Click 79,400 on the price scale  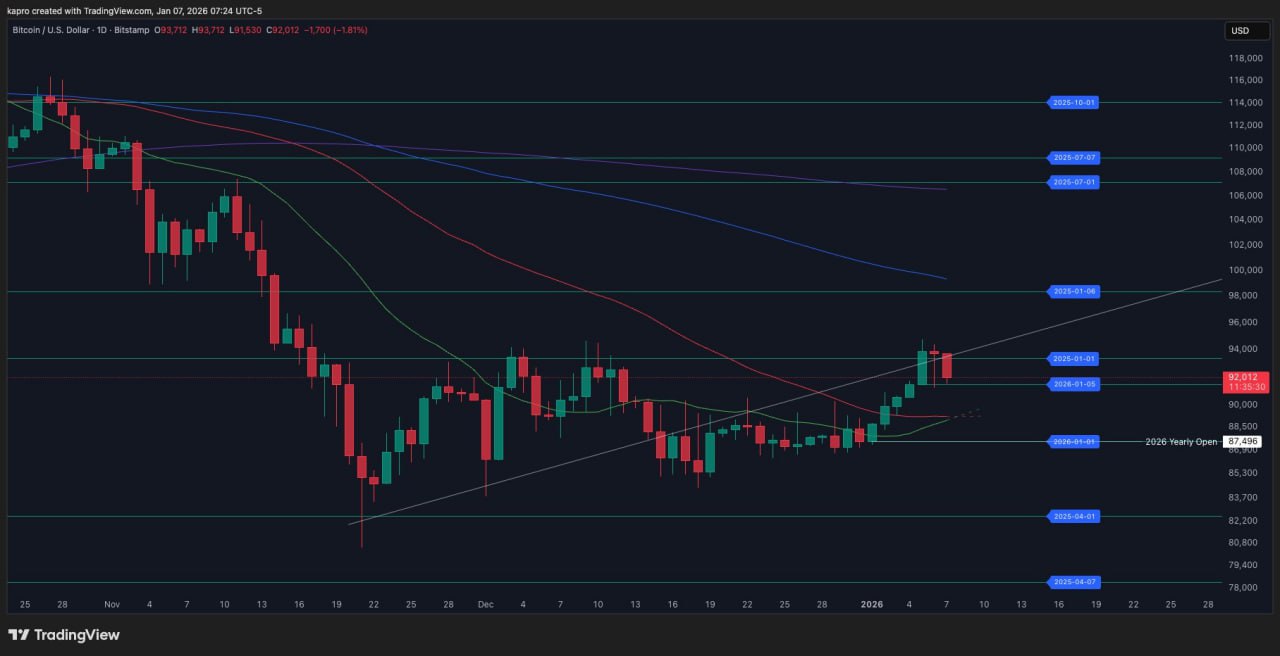1243,565
